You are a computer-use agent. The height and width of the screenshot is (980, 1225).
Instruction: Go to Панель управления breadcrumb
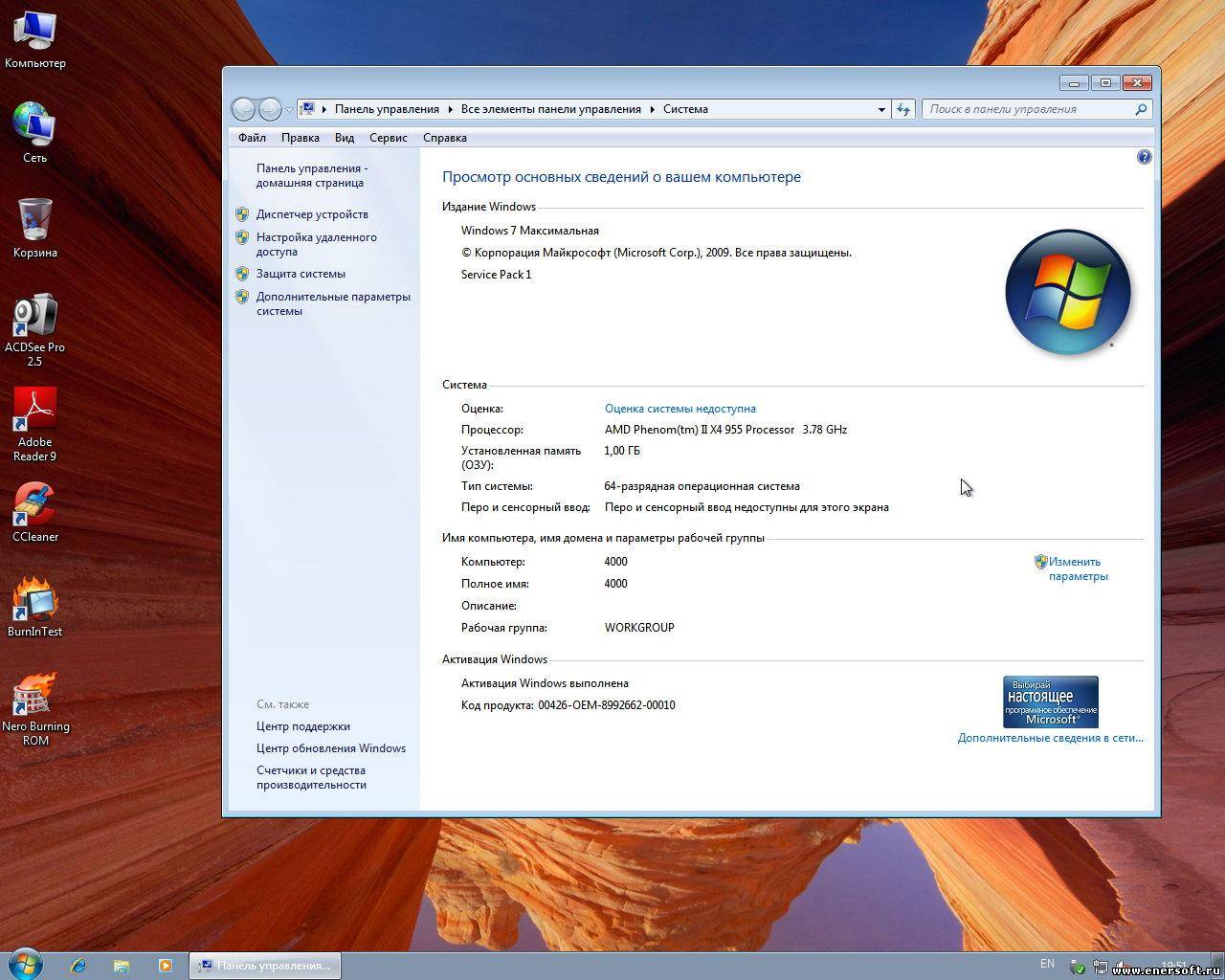click(387, 109)
